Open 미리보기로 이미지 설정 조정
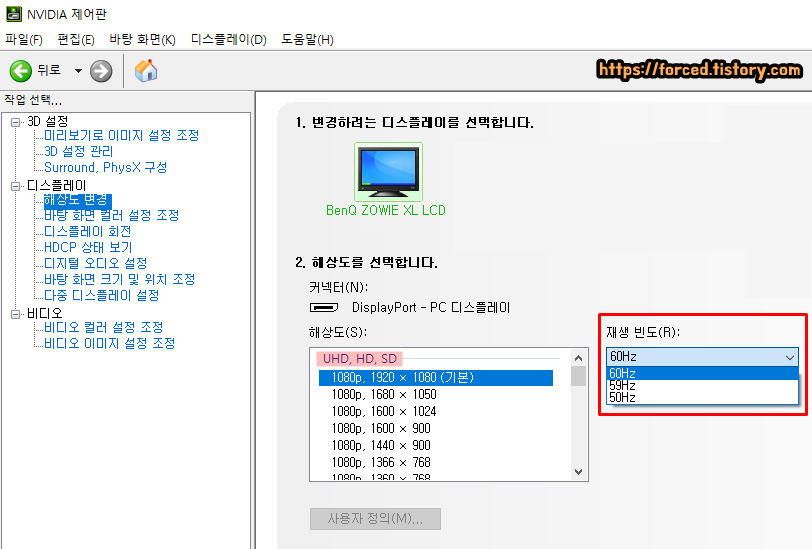Viewport: 812px width, 549px height. click(122, 135)
